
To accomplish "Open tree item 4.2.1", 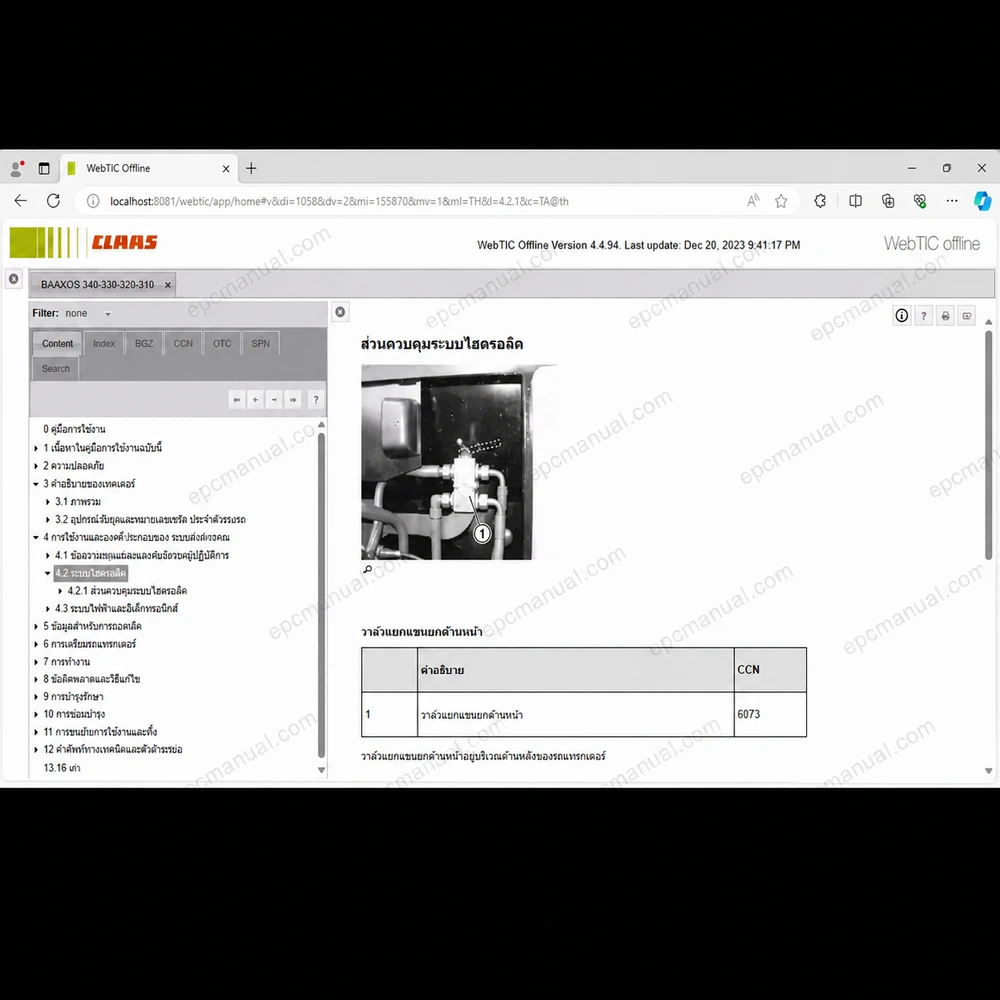I will pyautogui.click(x=128, y=591).
